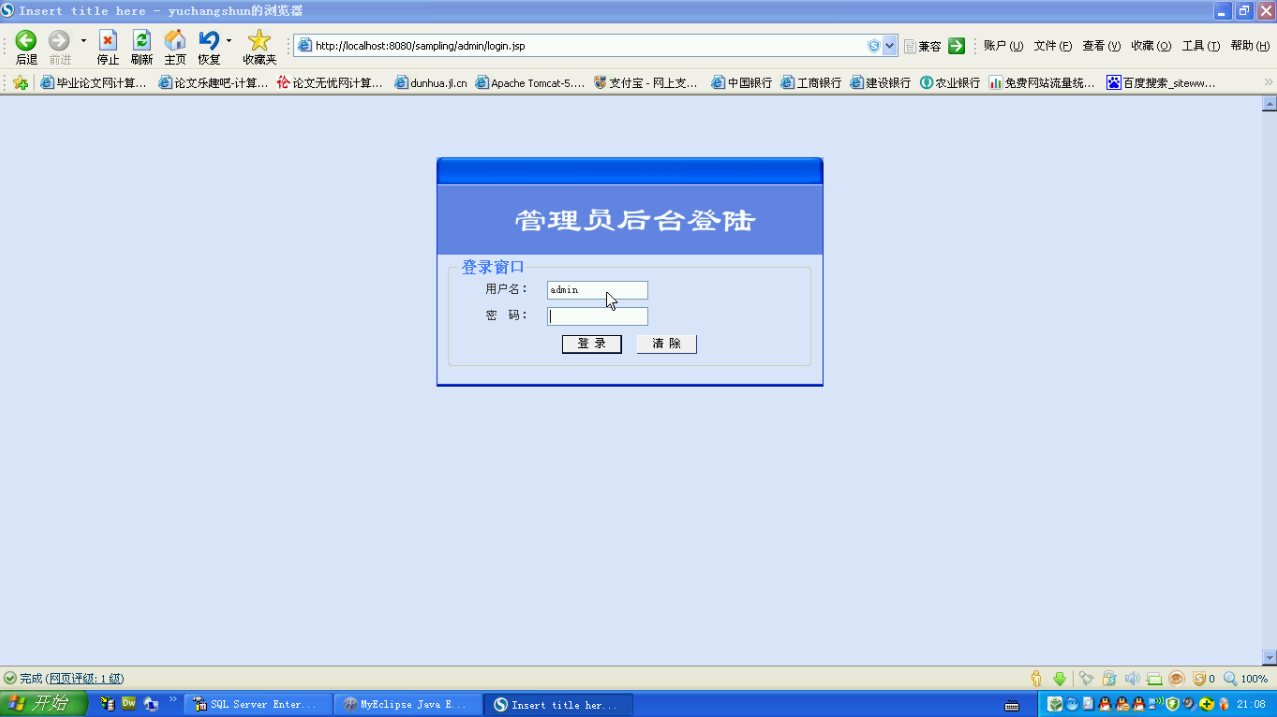The width and height of the screenshot is (1277, 717).
Task: Open the 毕业论文网计算 bookmark
Action: (93, 83)
